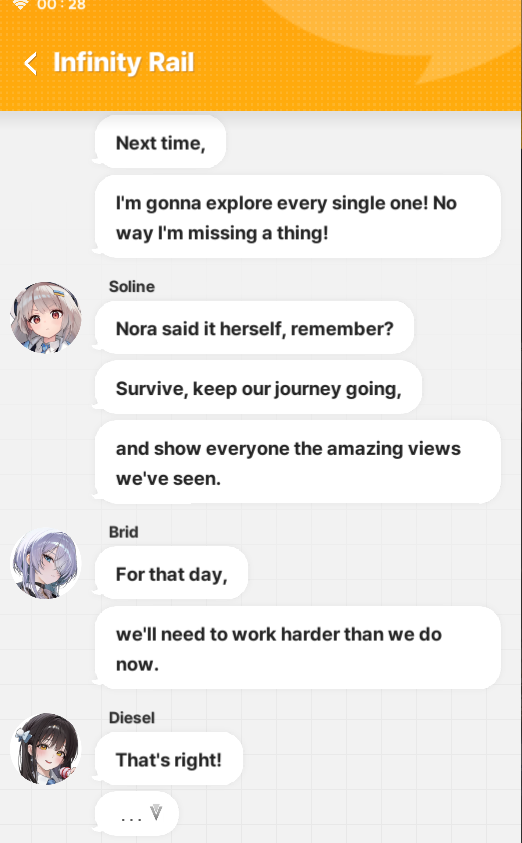This screenshot has width=522, height=843.
Task: Select the 'amazing views we've seen' message
Action: click(x=298, y=462)
